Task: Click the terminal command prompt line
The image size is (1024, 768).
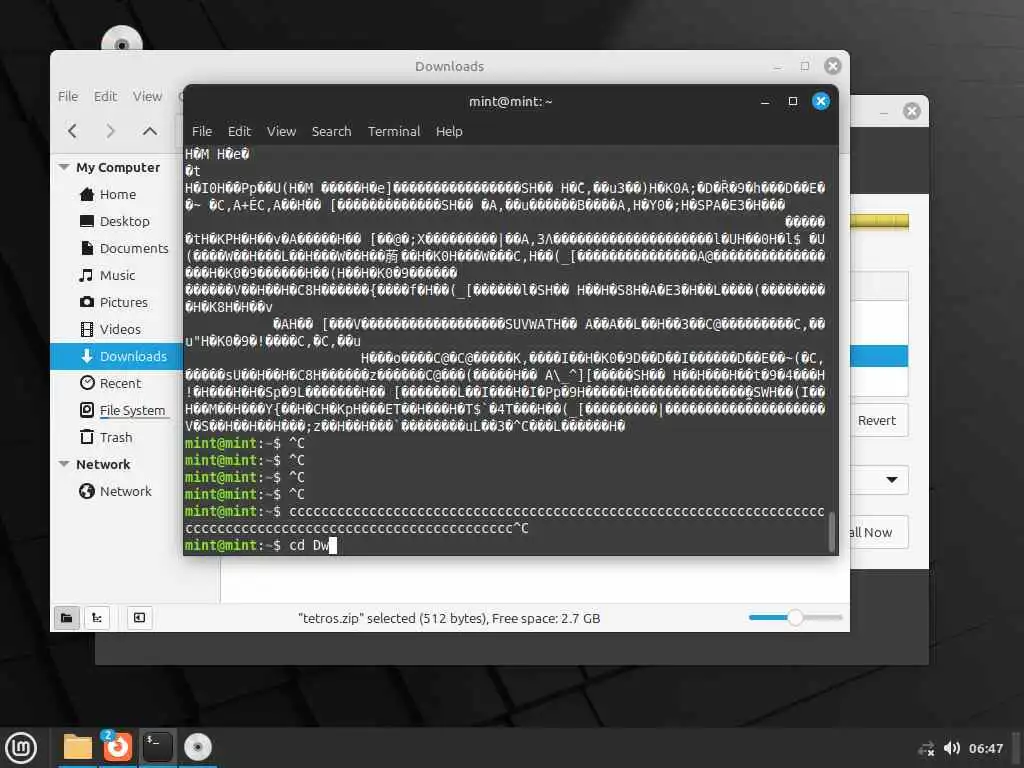Action: [503, 545]
